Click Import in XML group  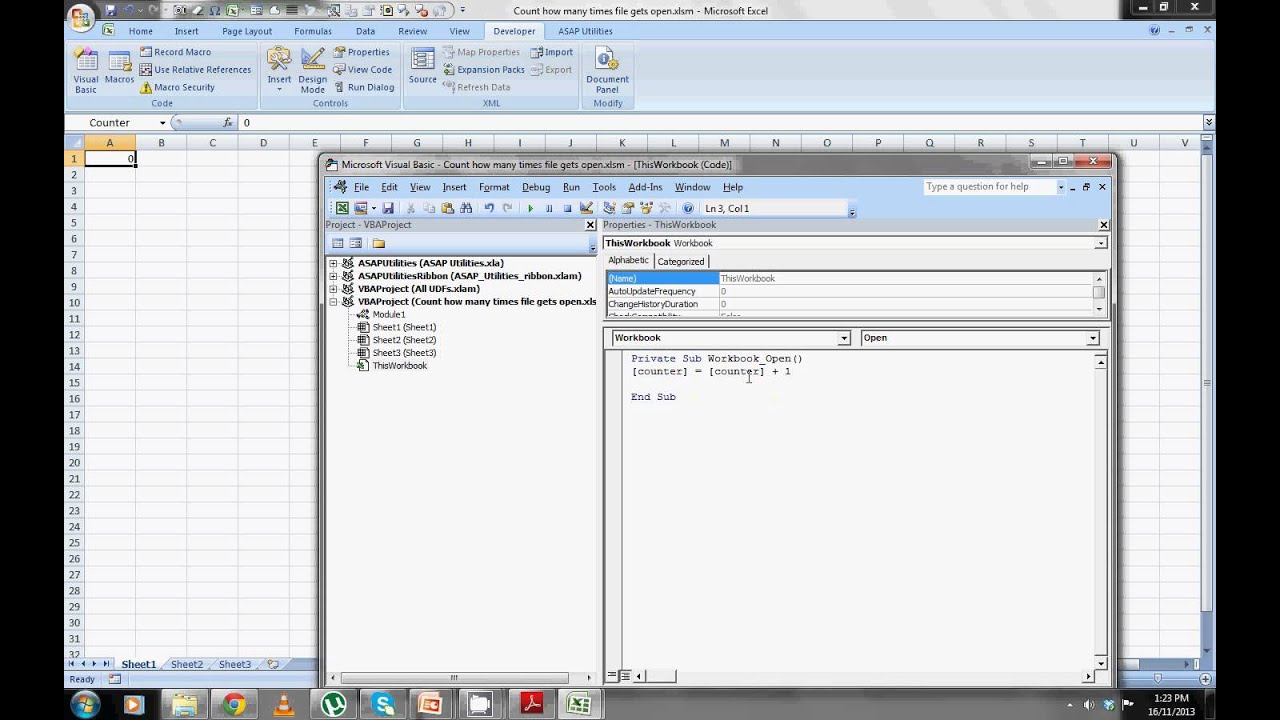coord(551,52)
